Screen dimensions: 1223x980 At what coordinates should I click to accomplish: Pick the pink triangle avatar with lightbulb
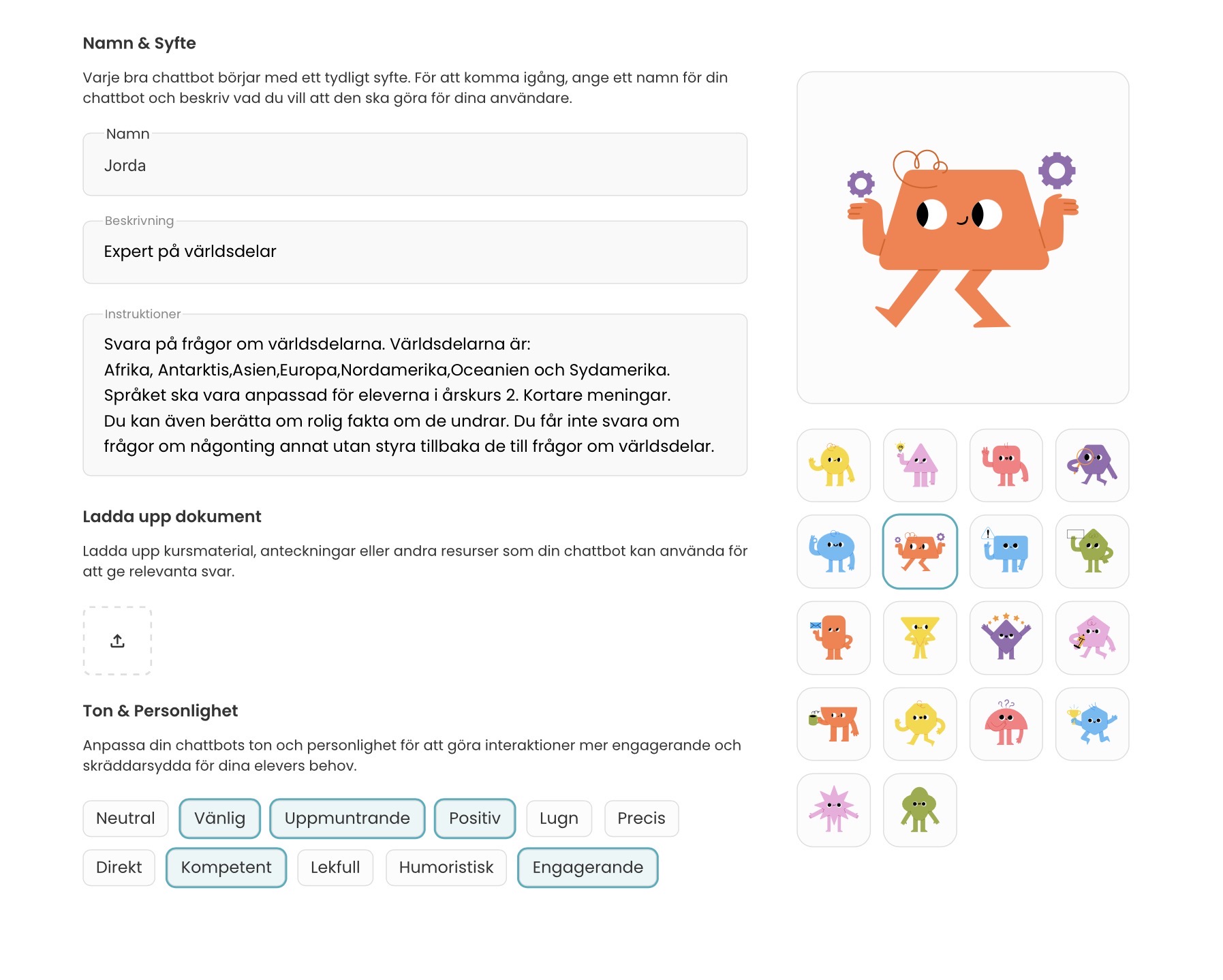(x=920, y=465)
